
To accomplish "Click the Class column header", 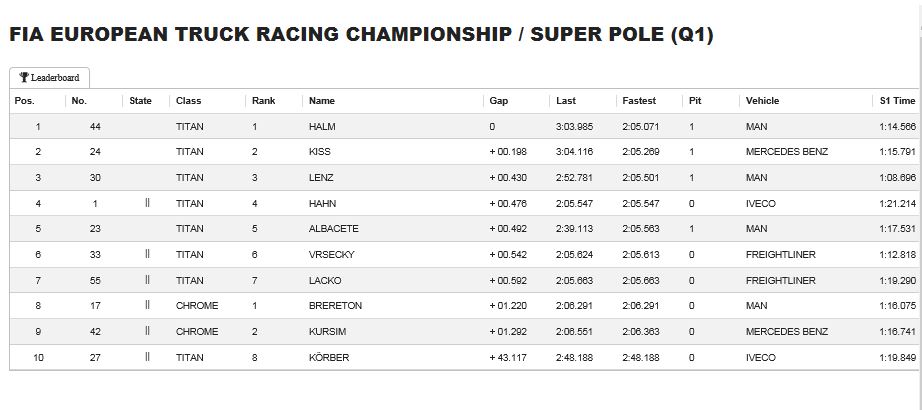I will pos(188,101).
